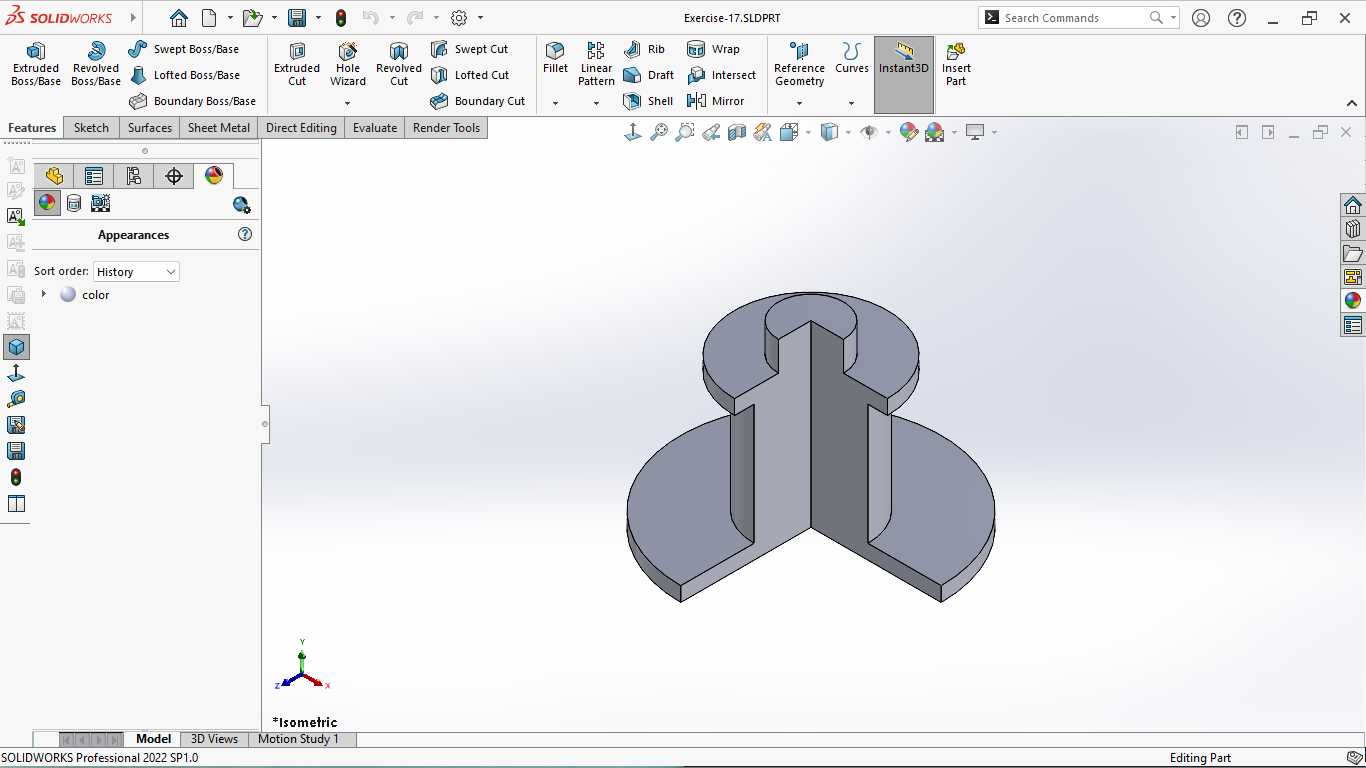Open SOLIDWORKS Resources home icon
1366x768 pixels.
[1353, 205]
